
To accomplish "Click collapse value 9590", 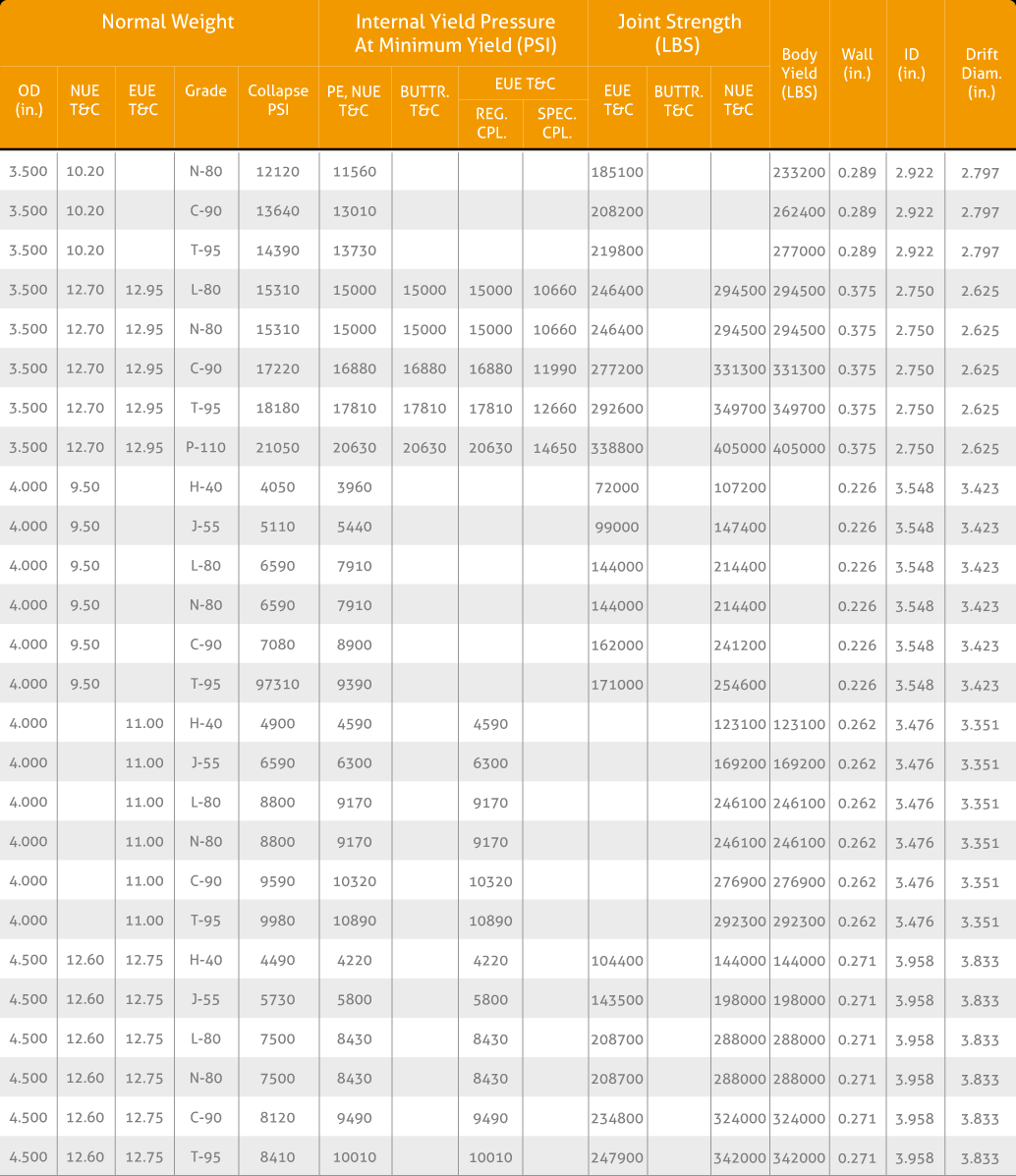I will coord(278,882).
